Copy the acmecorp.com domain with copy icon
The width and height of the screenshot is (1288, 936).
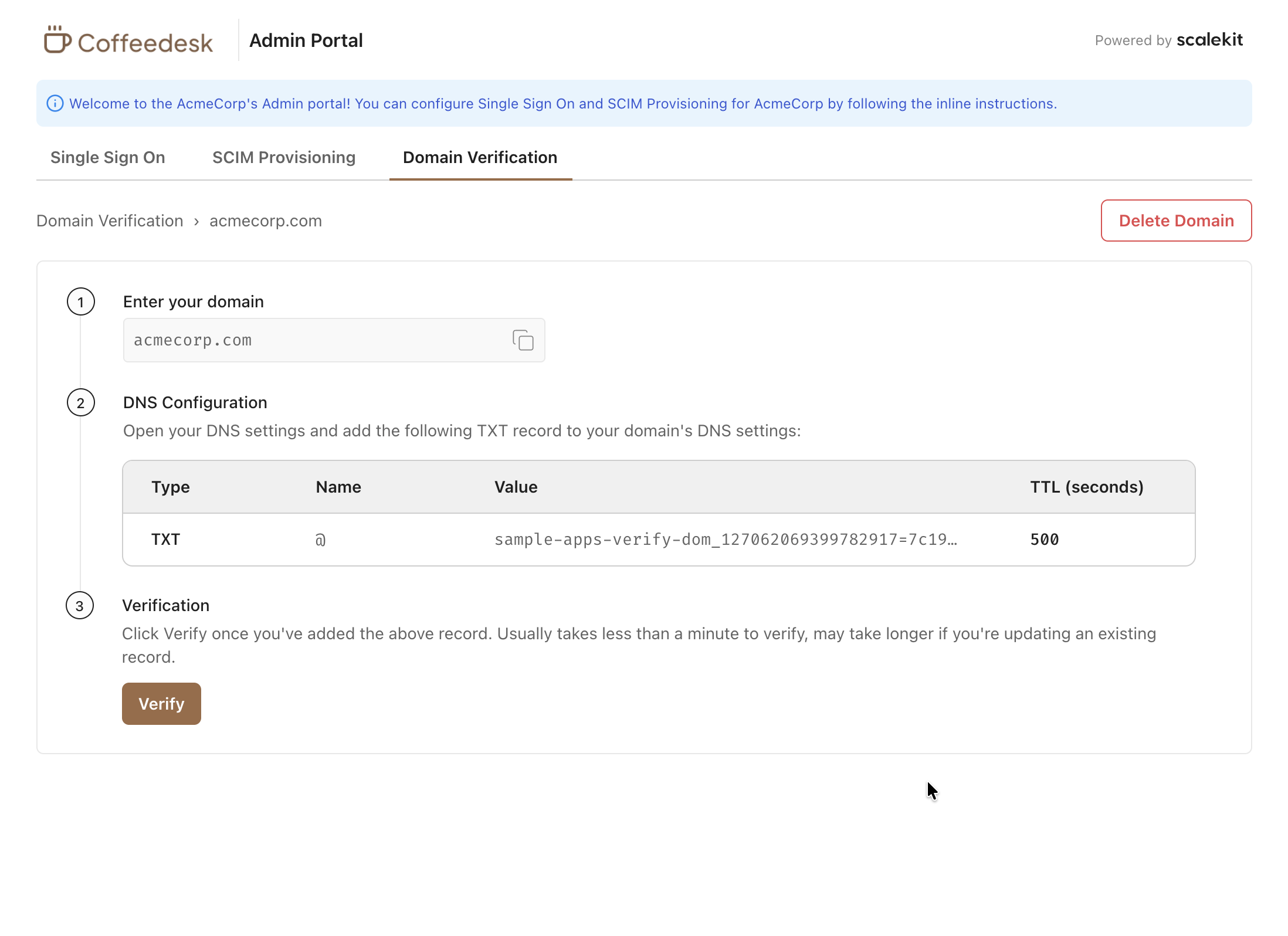coord(523,340)
